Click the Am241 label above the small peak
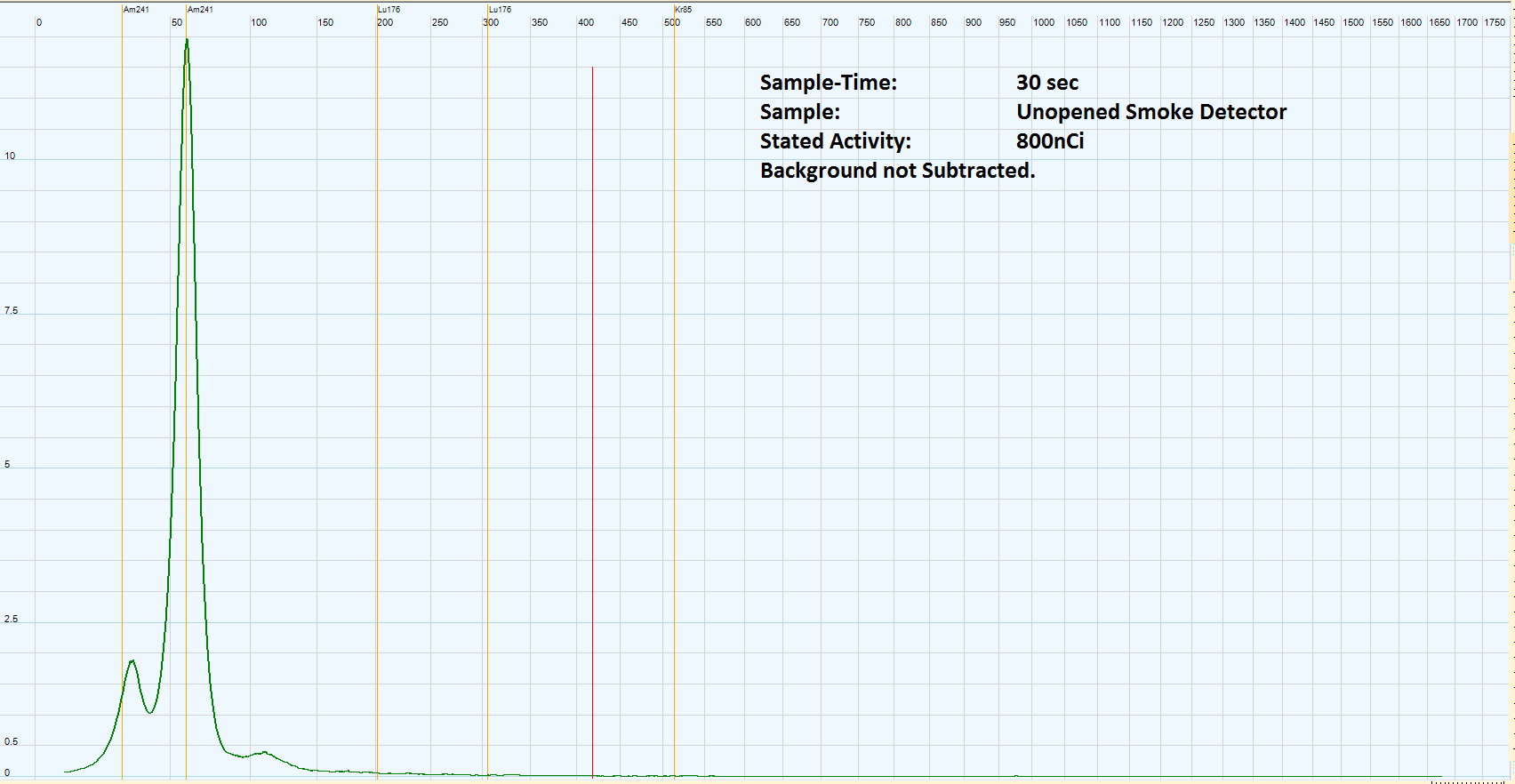1515x784 pixels. [x=137, y=10]
